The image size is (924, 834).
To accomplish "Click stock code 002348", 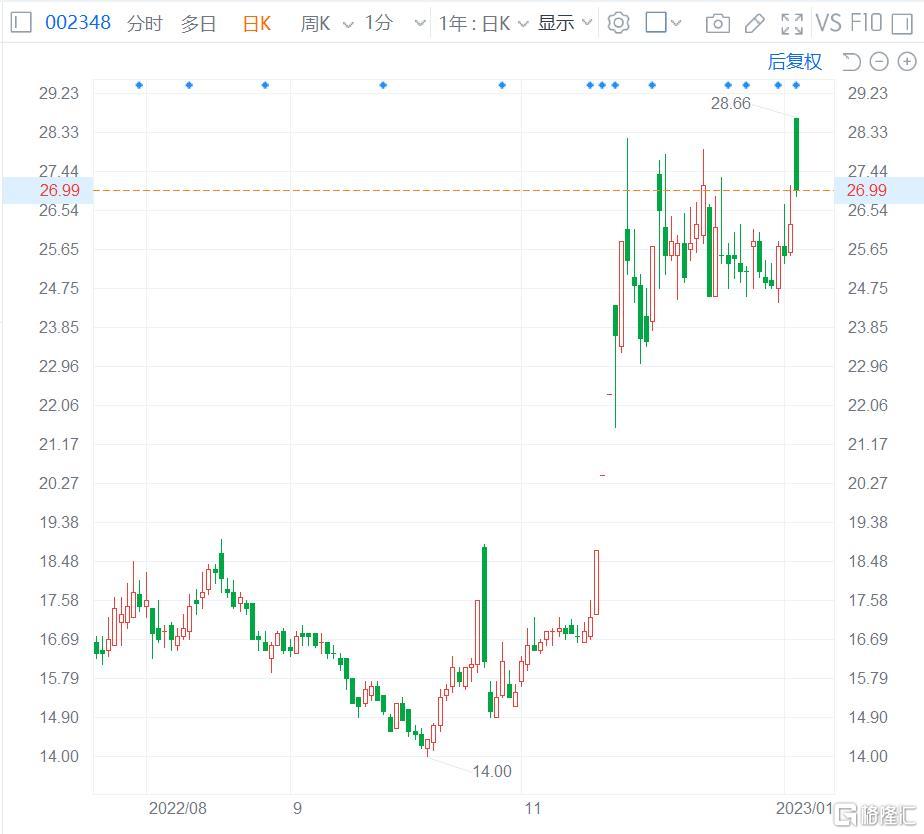I will [x=78, y=23].
